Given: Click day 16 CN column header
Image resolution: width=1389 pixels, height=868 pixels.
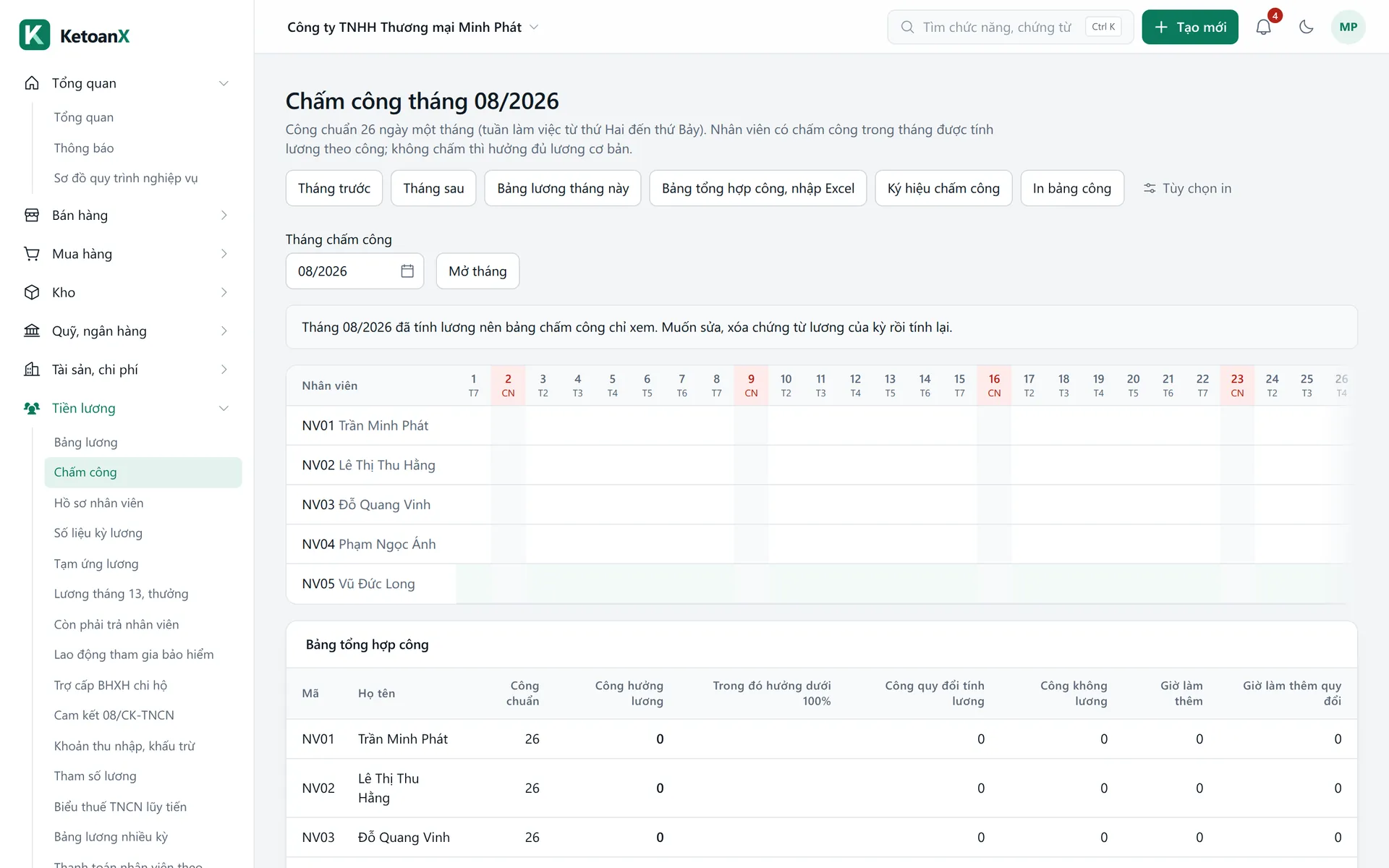Looking at the screenshot, I should tap(994, 386).
